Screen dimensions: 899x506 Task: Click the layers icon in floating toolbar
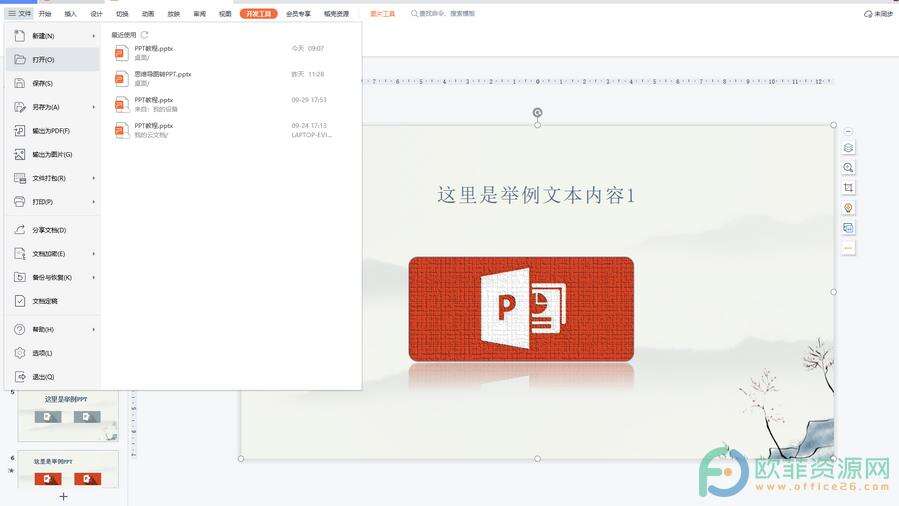(x=849, y=148)
